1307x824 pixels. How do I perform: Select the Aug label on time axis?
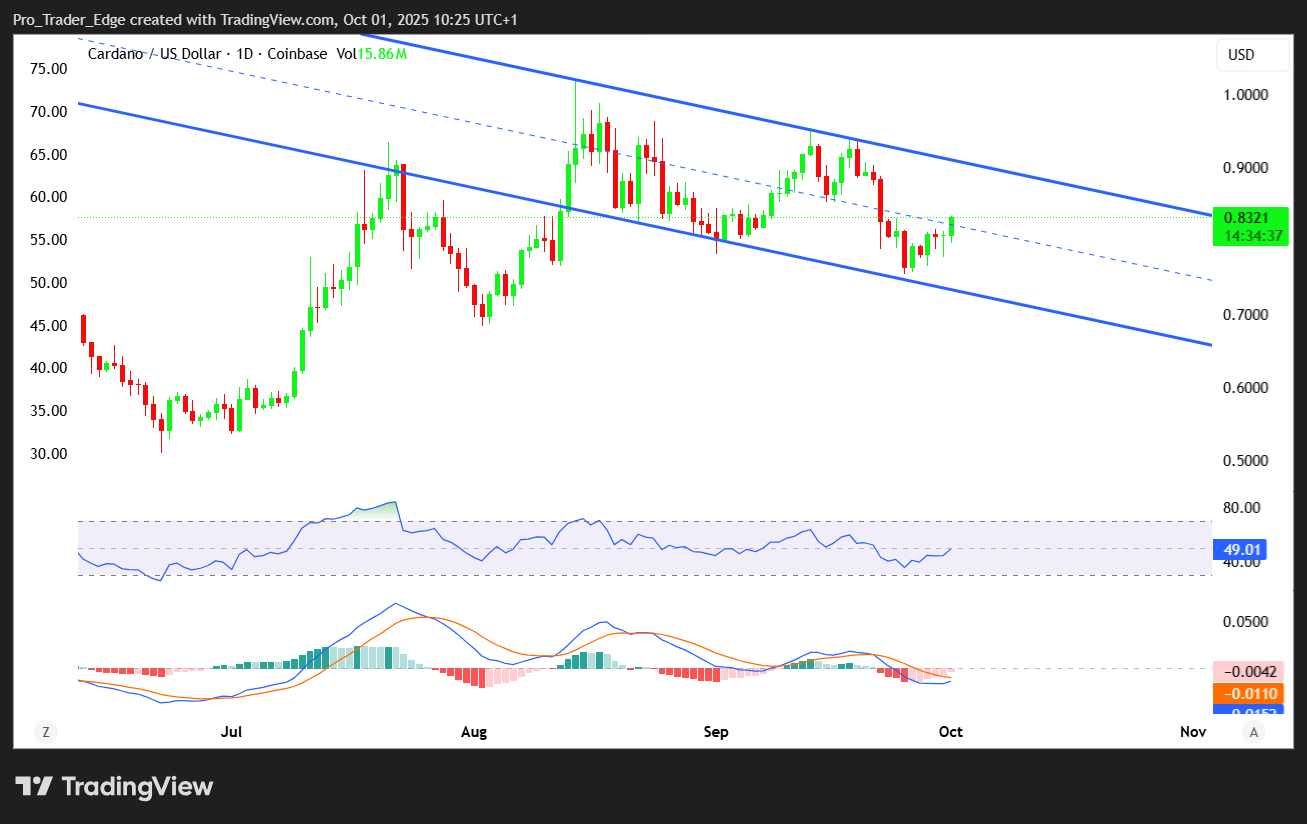[474, 732]
